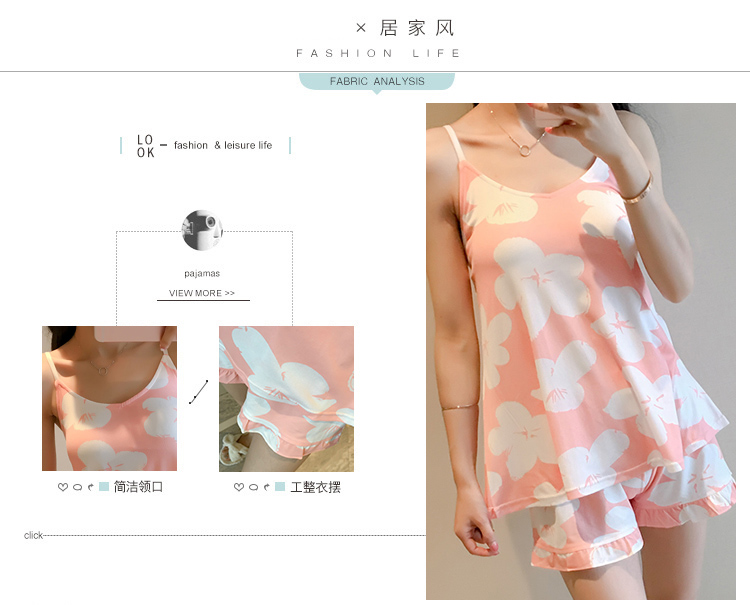Click the share arrow icon beside 简洁领口
The height and width of the screenshot is (605, 750).
click(x=90, y=487)
